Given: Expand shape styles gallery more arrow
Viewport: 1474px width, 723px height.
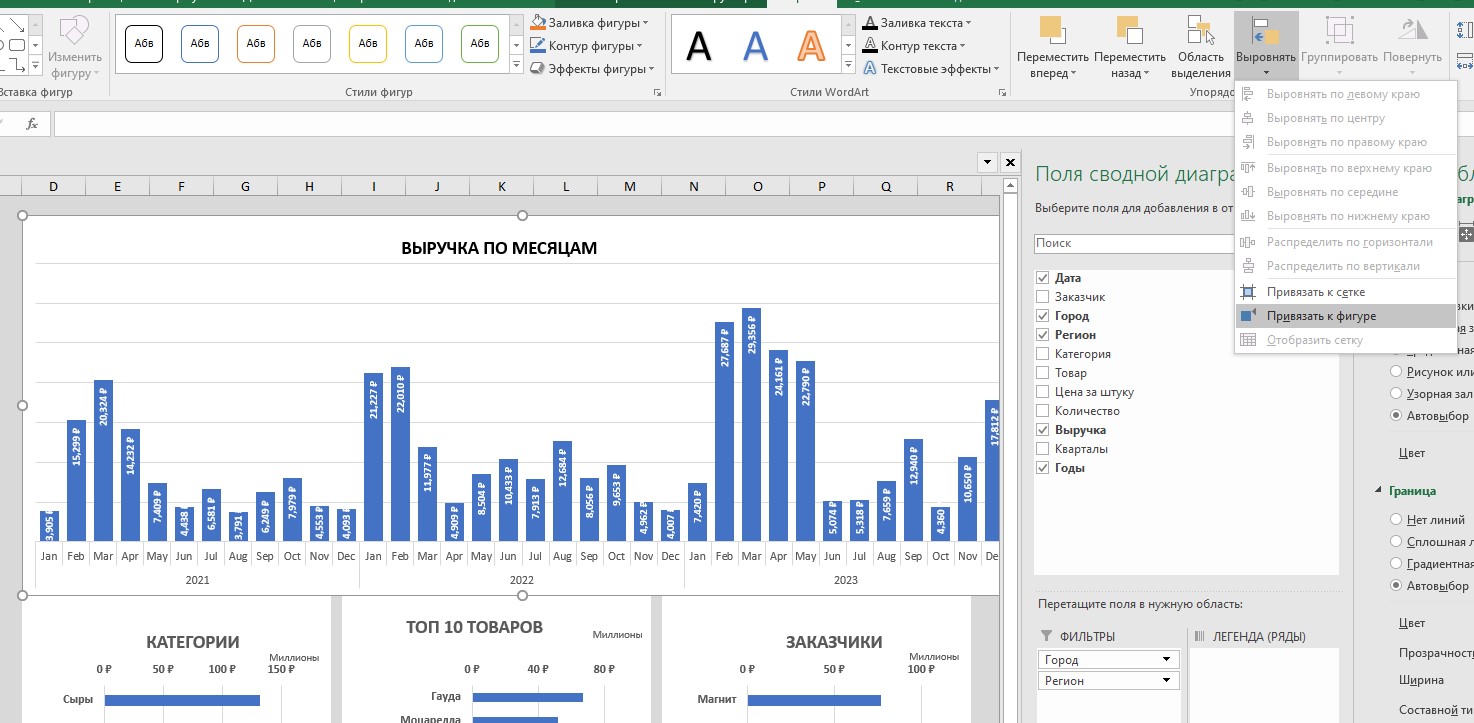Looking at the screenshot, I should 516,65.
